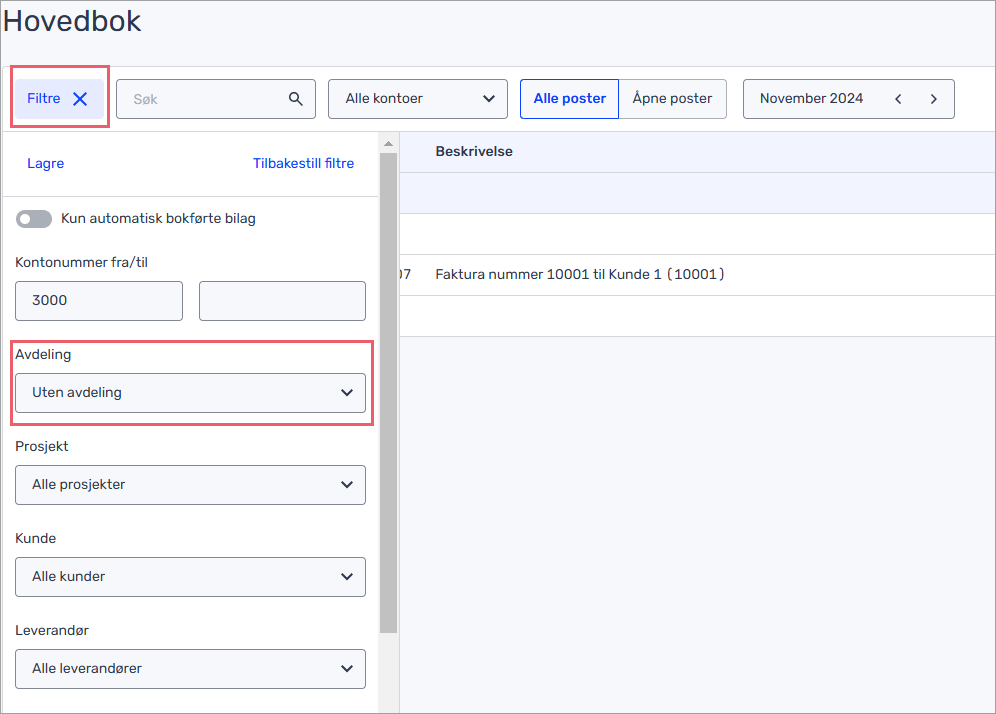Click the empty Kontonummer til field
This screenshot has width=996, height=714.
[x=282, y=301]
